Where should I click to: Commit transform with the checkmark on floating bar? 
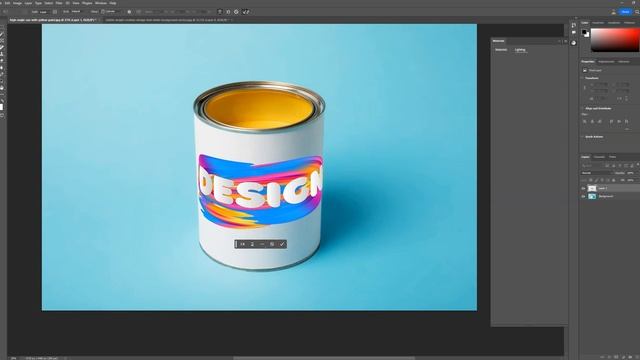282,244
